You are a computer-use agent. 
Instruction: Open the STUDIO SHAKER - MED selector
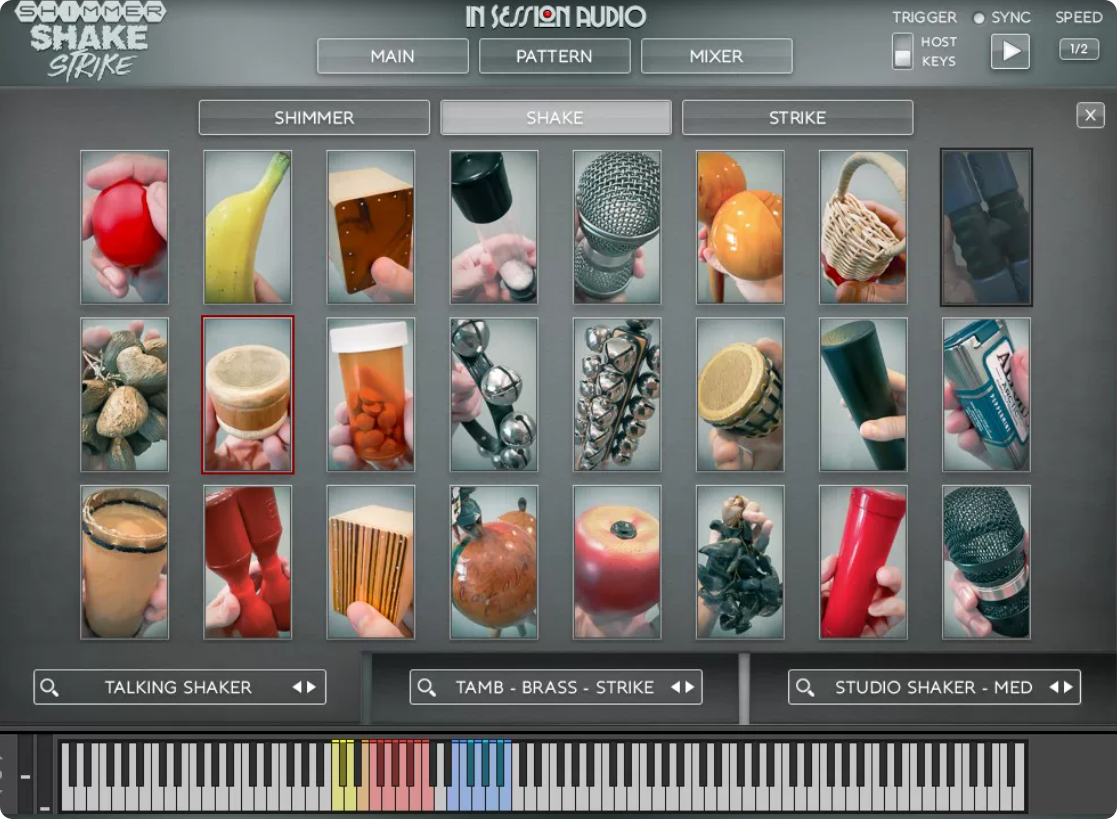933,687
